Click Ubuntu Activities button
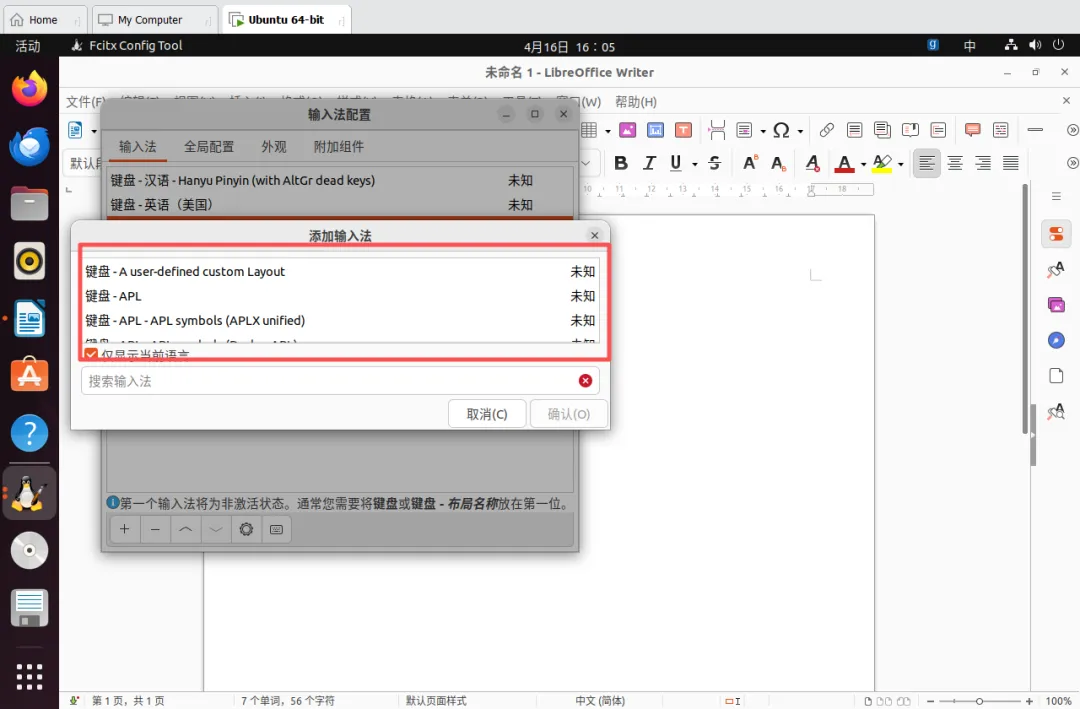 pyautogui.click(x=28, y=45)
